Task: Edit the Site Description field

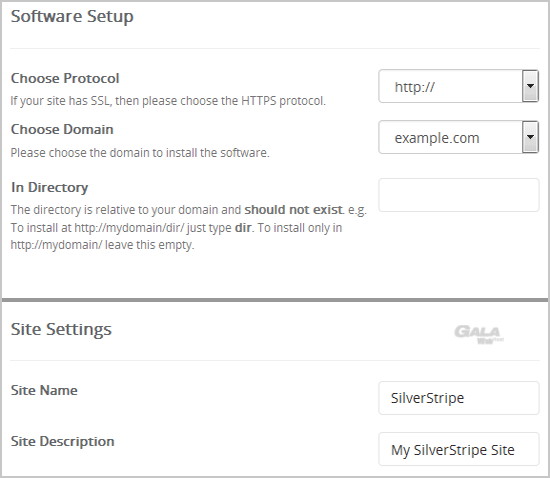Action: coord(458,449)
